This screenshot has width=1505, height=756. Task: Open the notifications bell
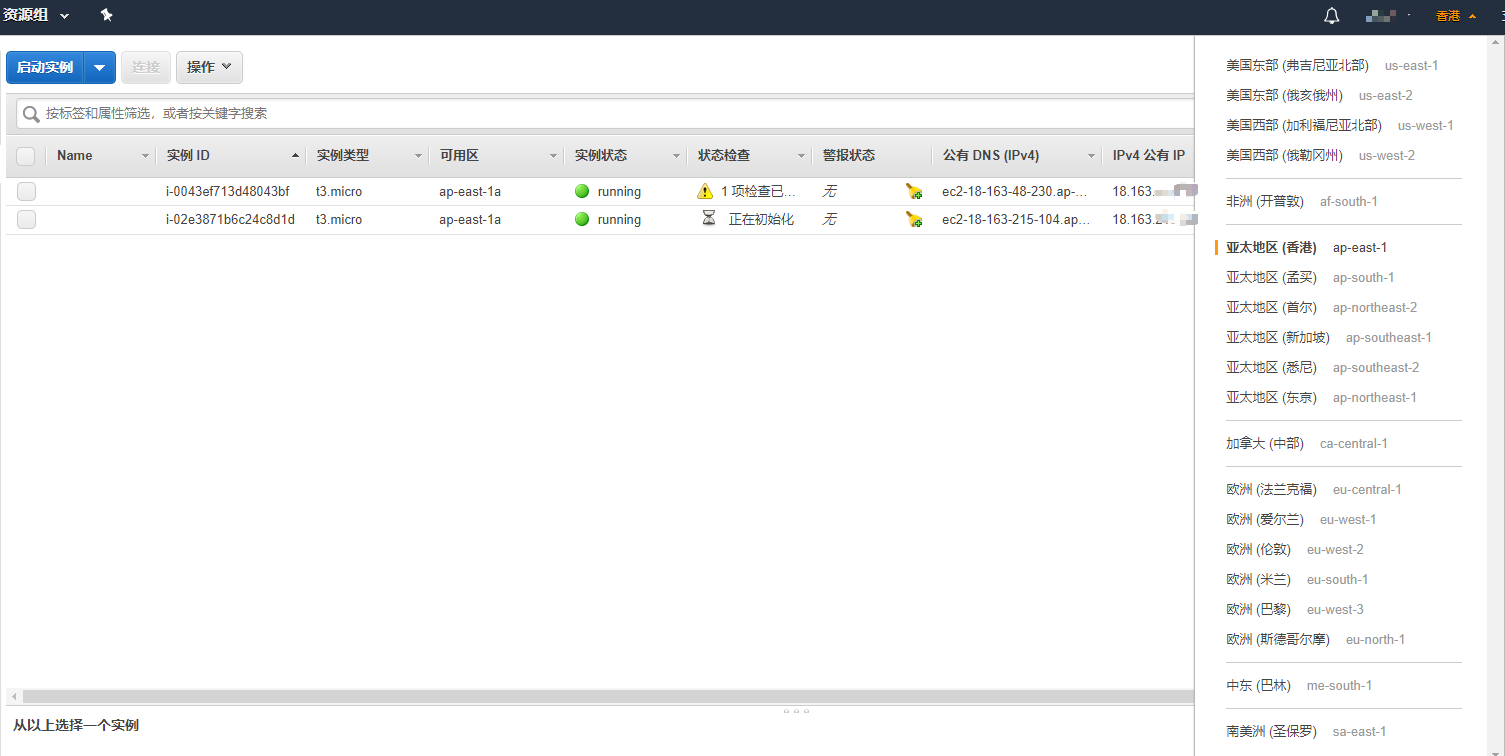click(1331, 15)
